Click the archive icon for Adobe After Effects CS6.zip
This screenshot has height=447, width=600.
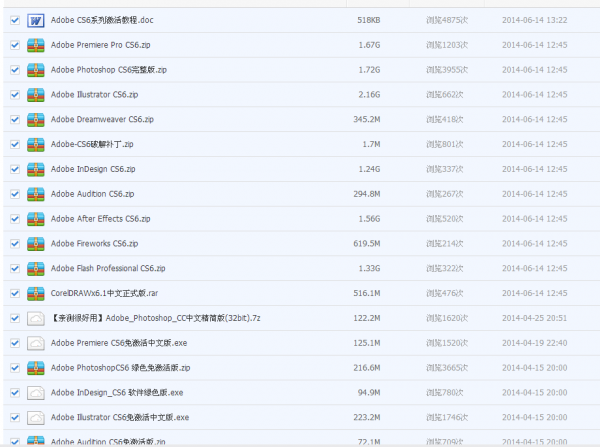click(36, 219)
